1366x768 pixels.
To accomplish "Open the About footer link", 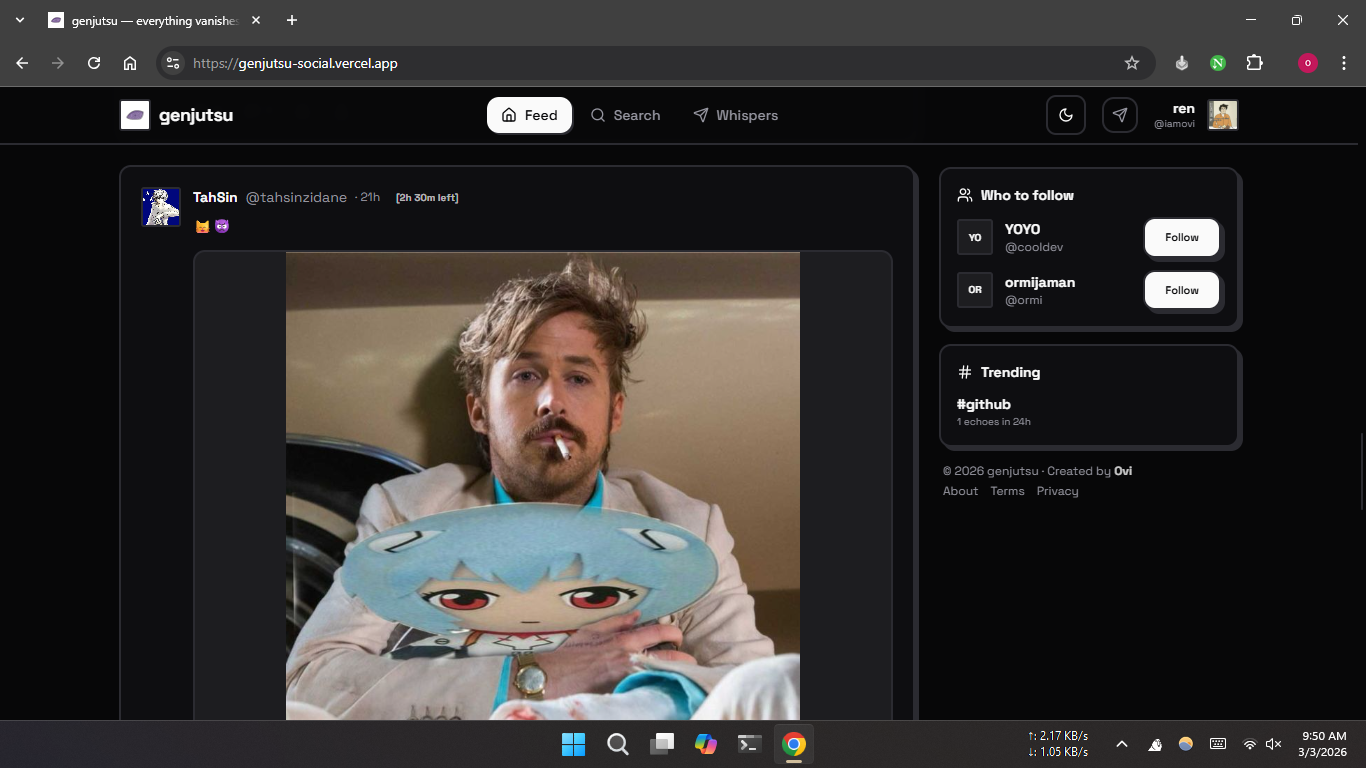I will (960, 491).
